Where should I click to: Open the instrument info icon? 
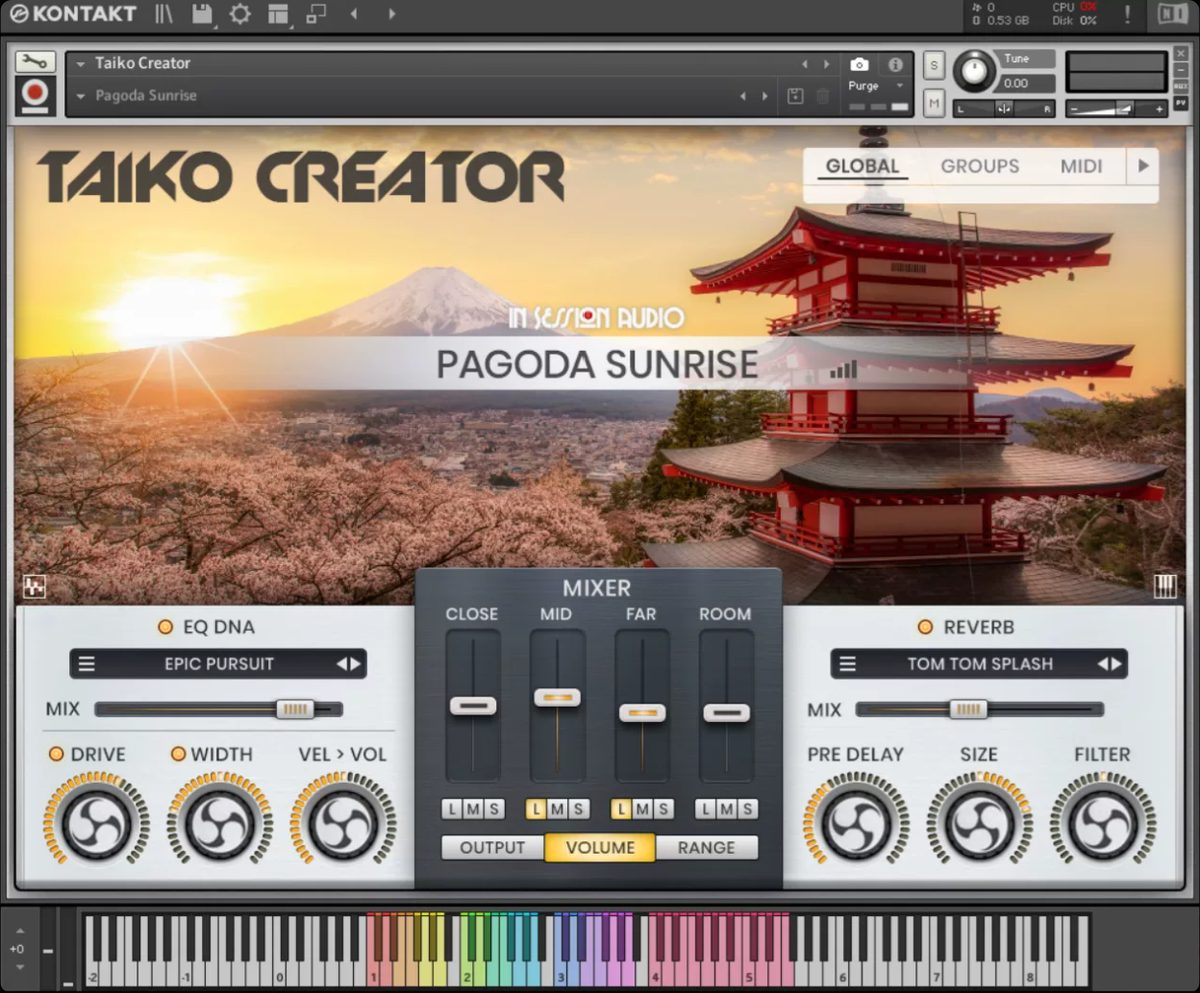(895, 64)
